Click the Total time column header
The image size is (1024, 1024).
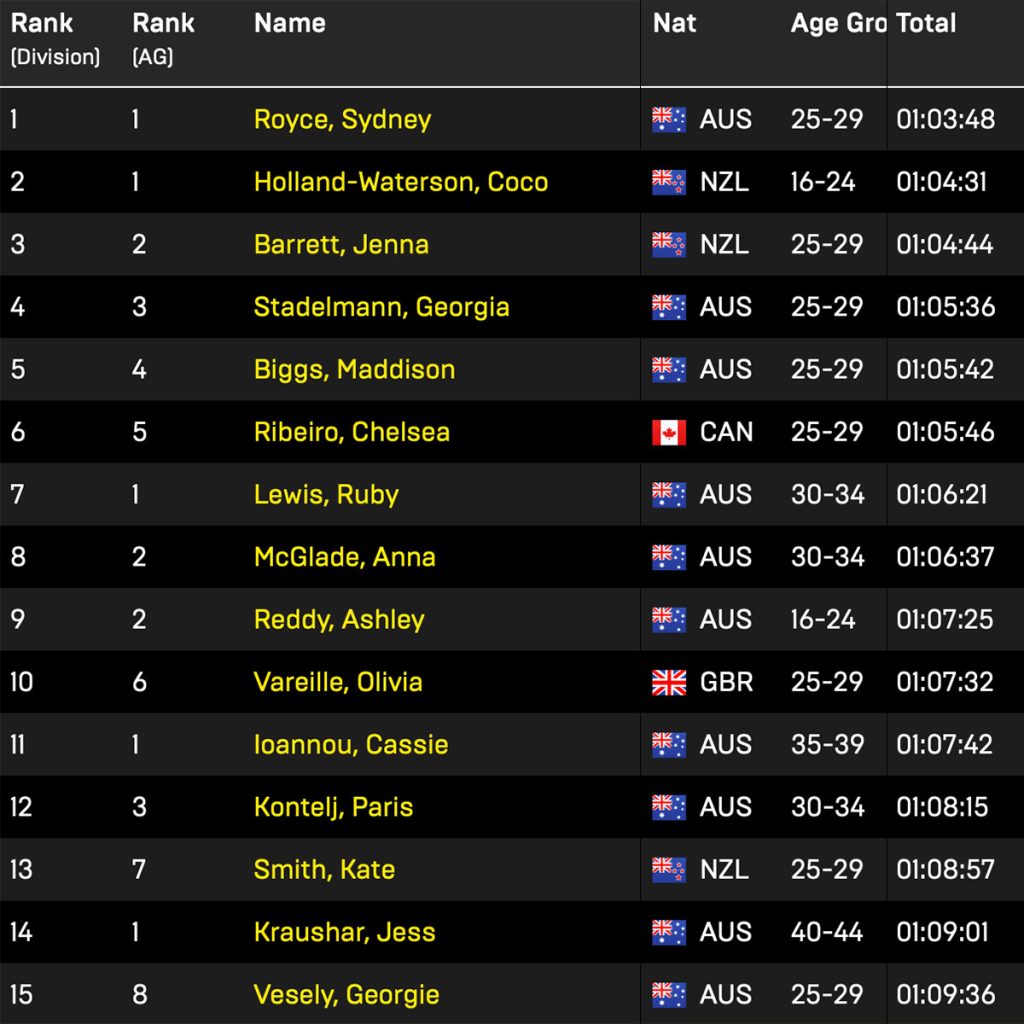coord(926,24)
